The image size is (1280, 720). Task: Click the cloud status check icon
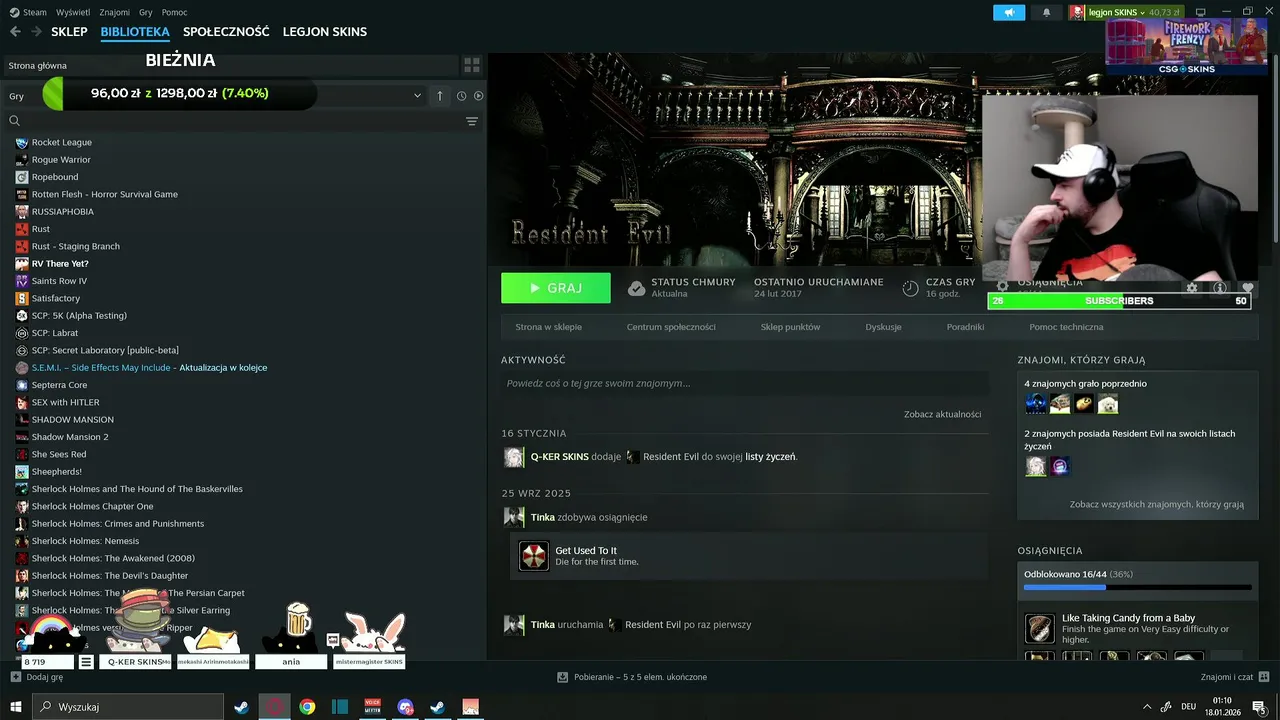pos(636,288)
